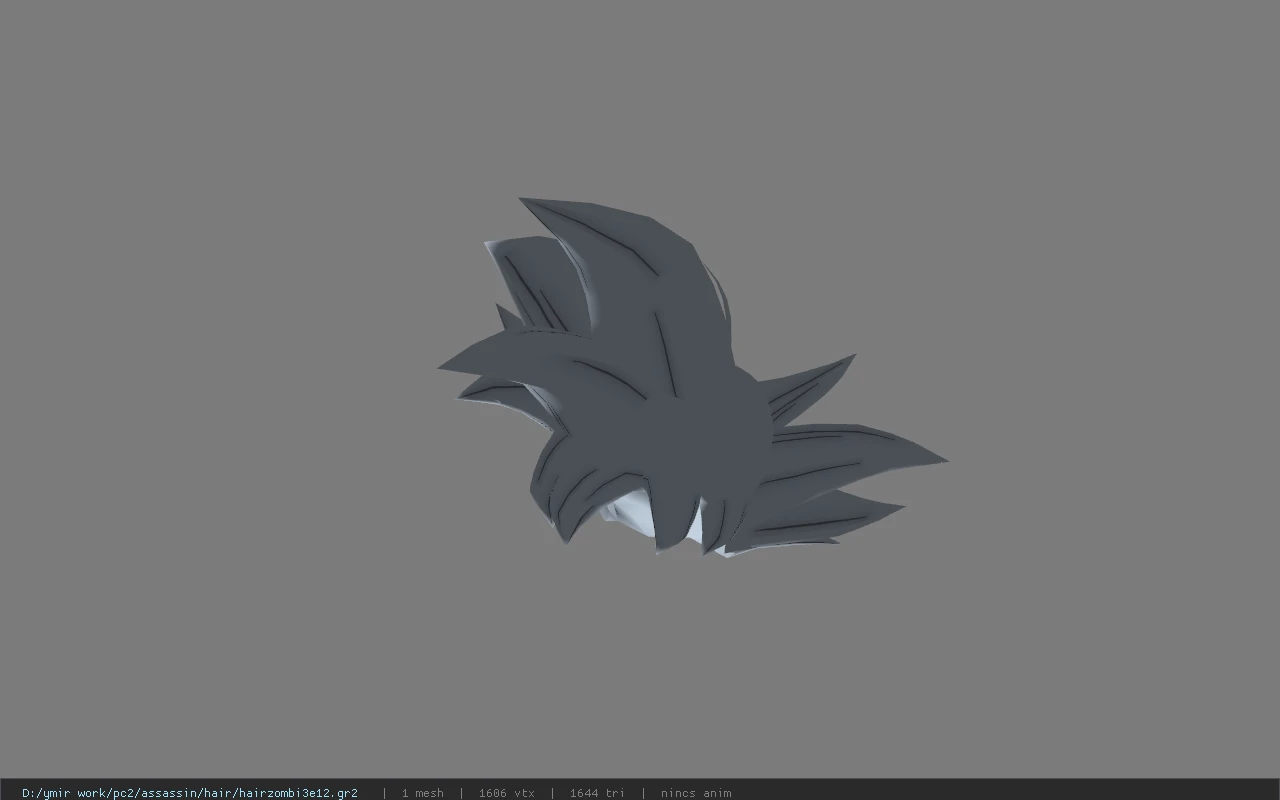This screenshot has width=1280, height=800.
Task: Click the "1644 tri" triangle count
Action: click(597, 793)
